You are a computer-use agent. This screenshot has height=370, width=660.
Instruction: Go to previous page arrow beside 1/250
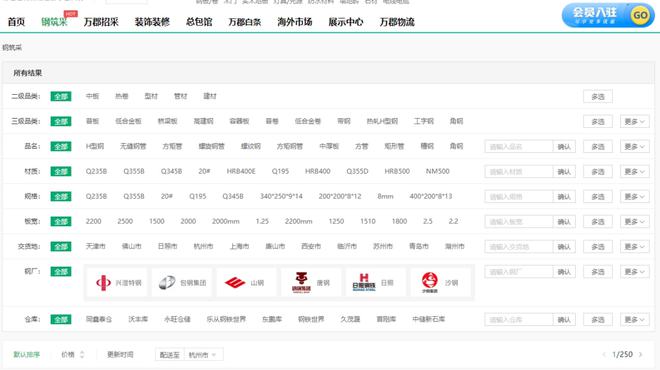604,354
